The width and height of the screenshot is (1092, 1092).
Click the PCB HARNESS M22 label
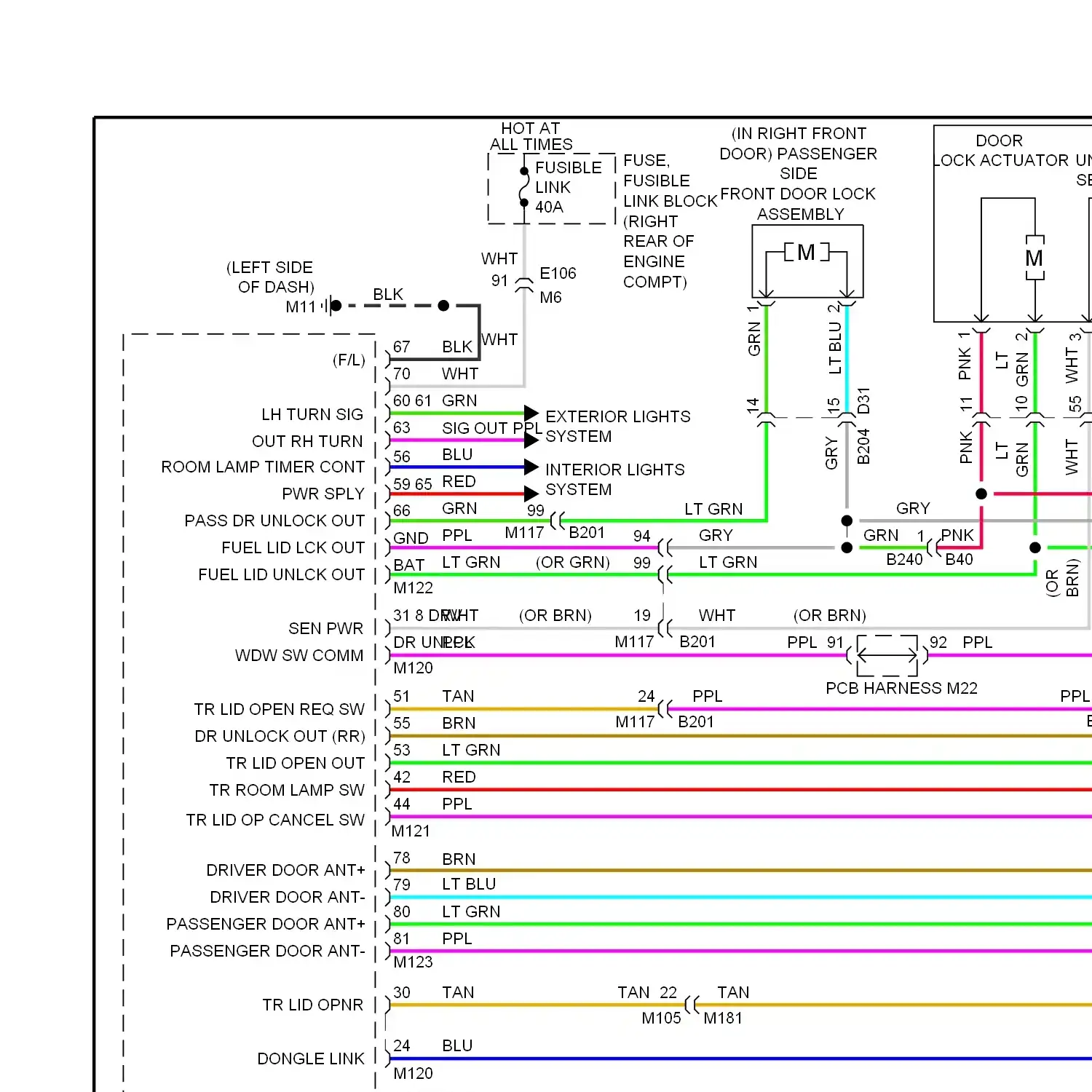(x=901, y=688)
